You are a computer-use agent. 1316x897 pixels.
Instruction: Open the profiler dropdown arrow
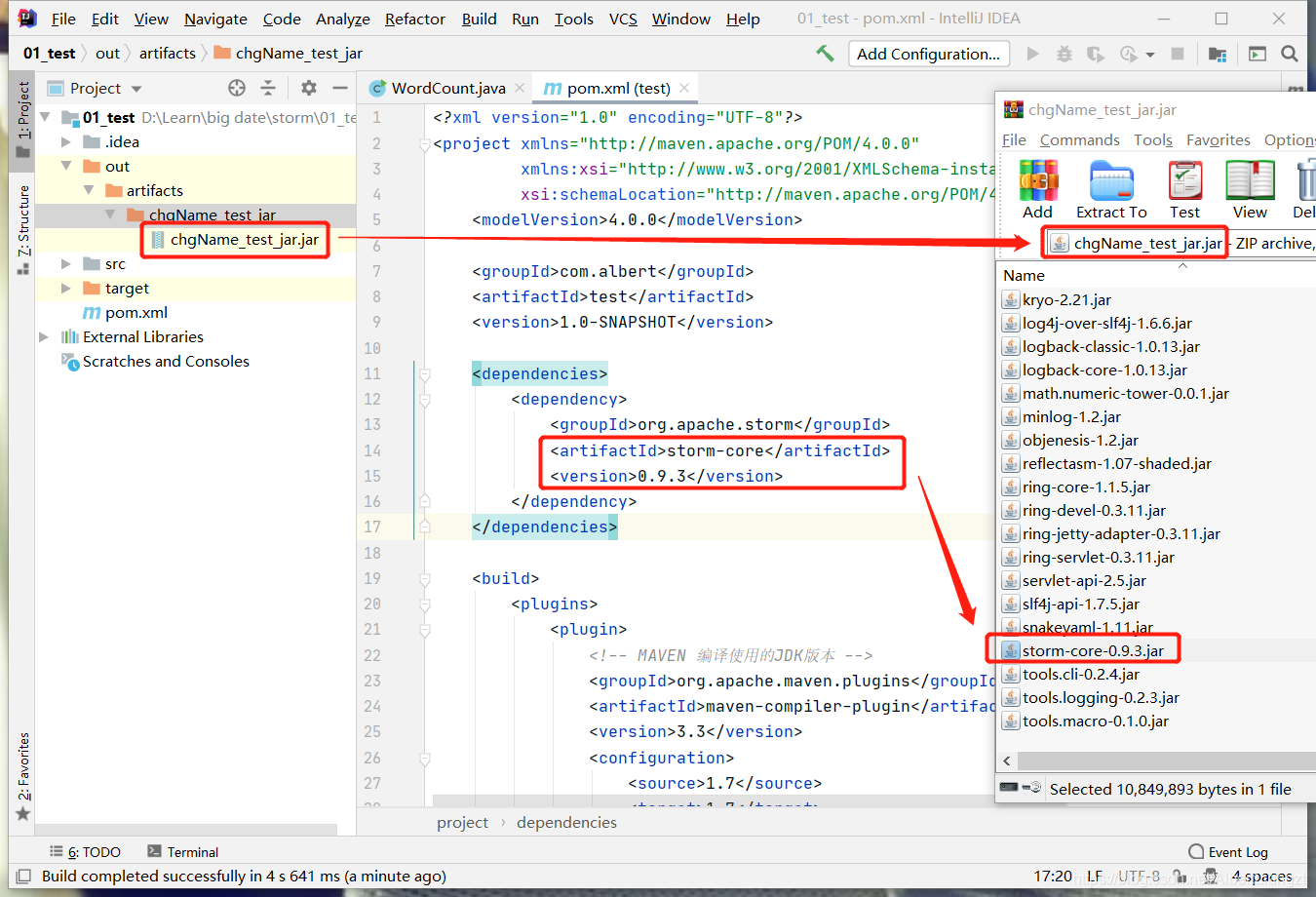(1150, 55)
